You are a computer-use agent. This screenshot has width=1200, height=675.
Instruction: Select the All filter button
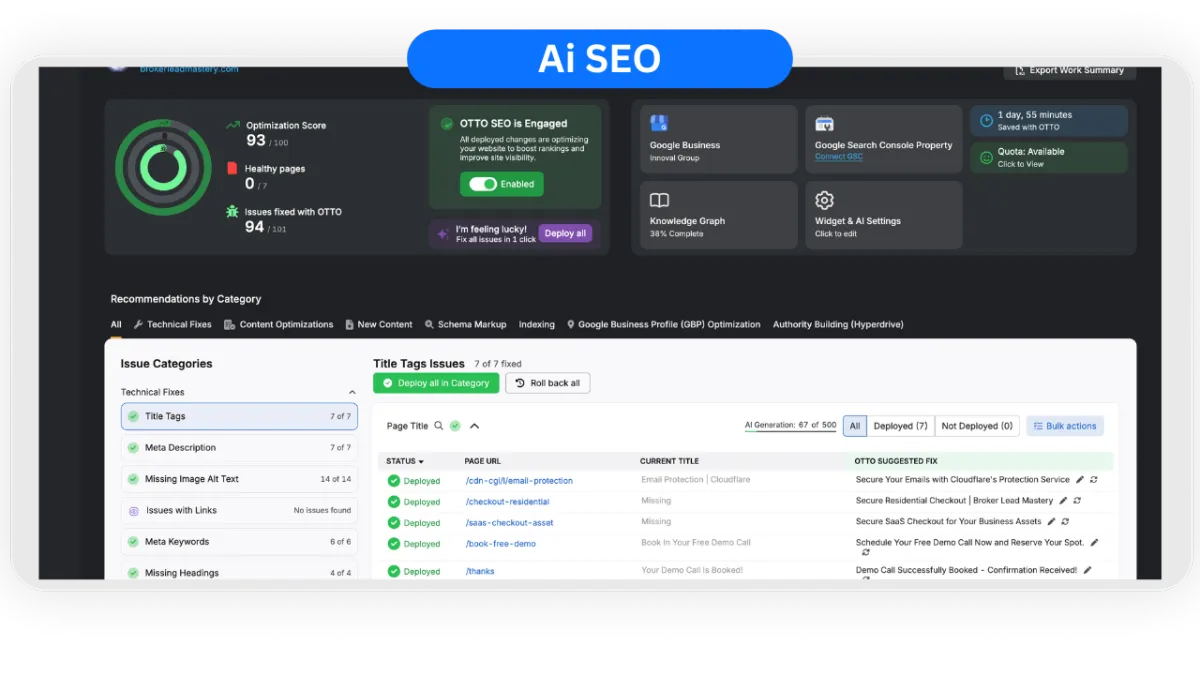pyautogui.click(x=855, y=426)
